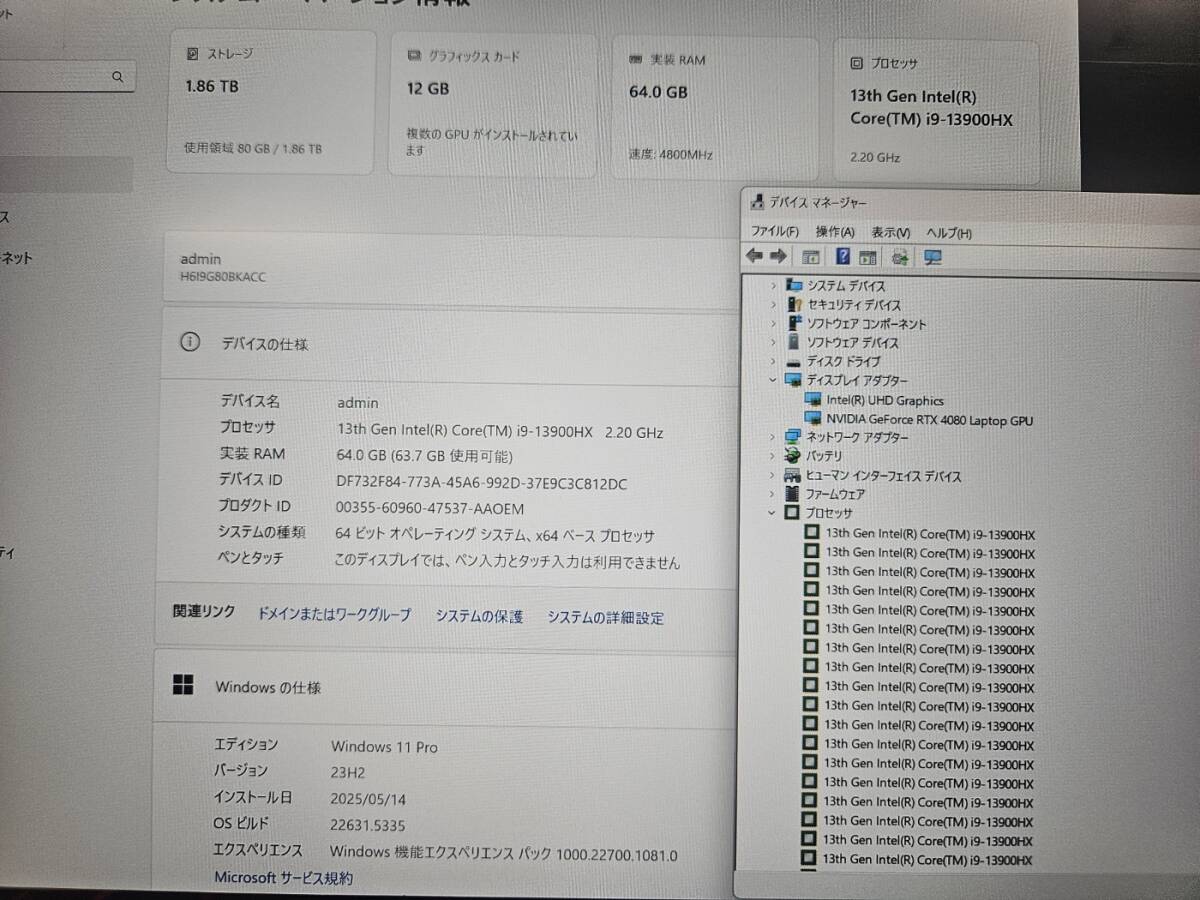The image size is (1200, 900).
Task: Collapse the ディスプレイ アダプター tree node
Action: [773, 380]
